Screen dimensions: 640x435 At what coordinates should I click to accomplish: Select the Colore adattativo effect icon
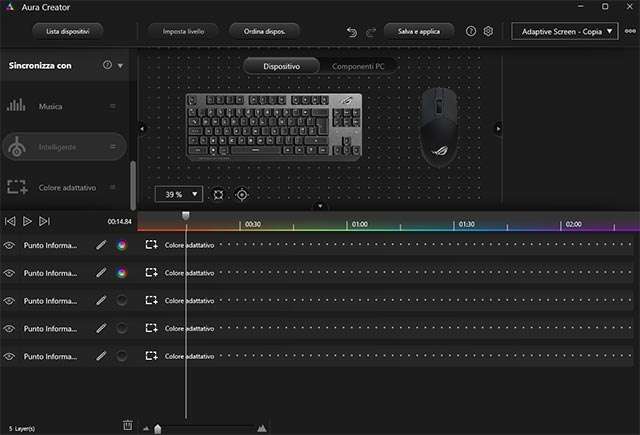[x=17, y=187]
